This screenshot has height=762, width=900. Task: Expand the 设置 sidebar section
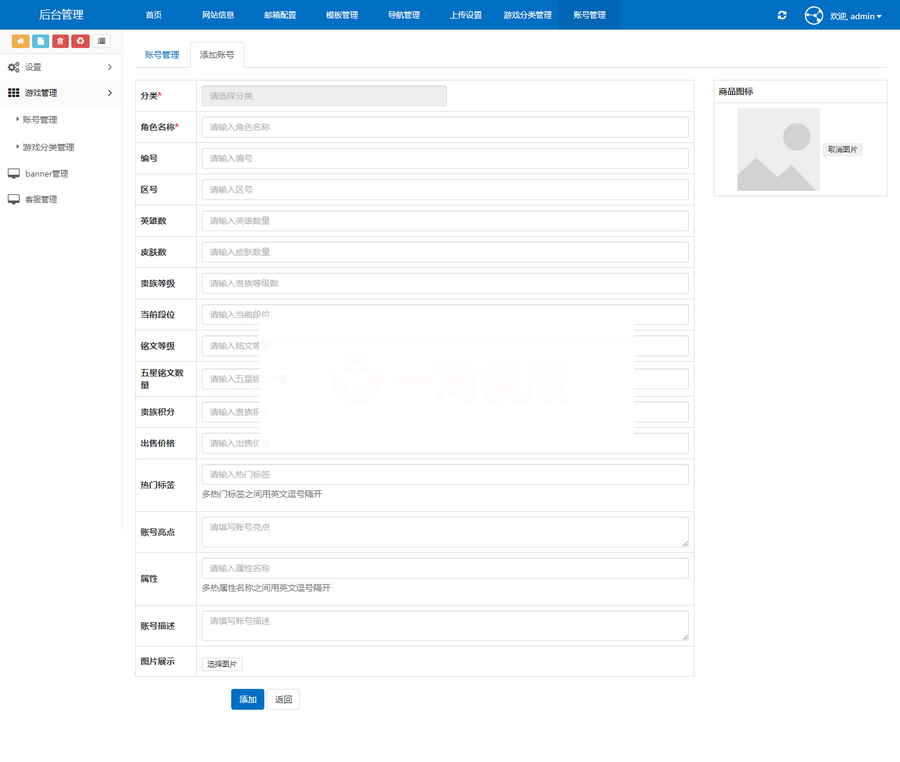(x=60, y=67)
